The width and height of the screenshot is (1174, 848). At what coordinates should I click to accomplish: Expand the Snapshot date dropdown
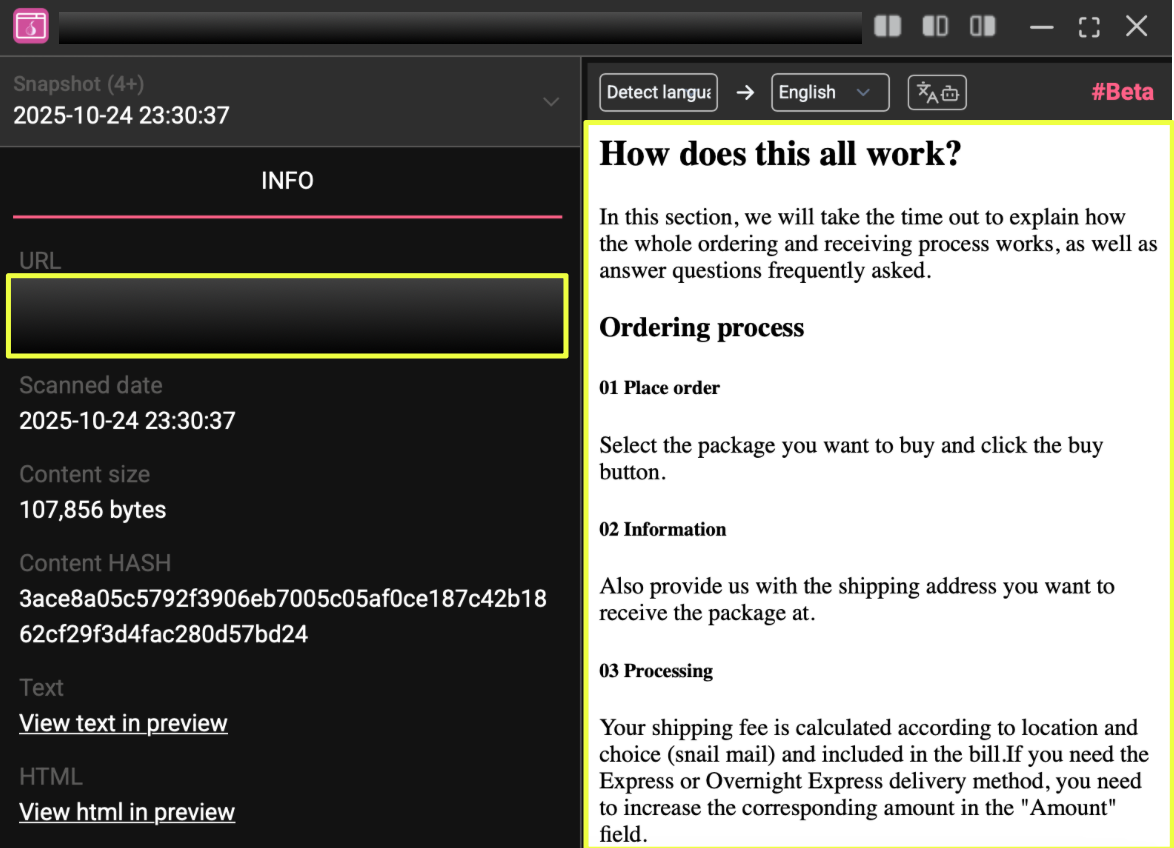550,102
